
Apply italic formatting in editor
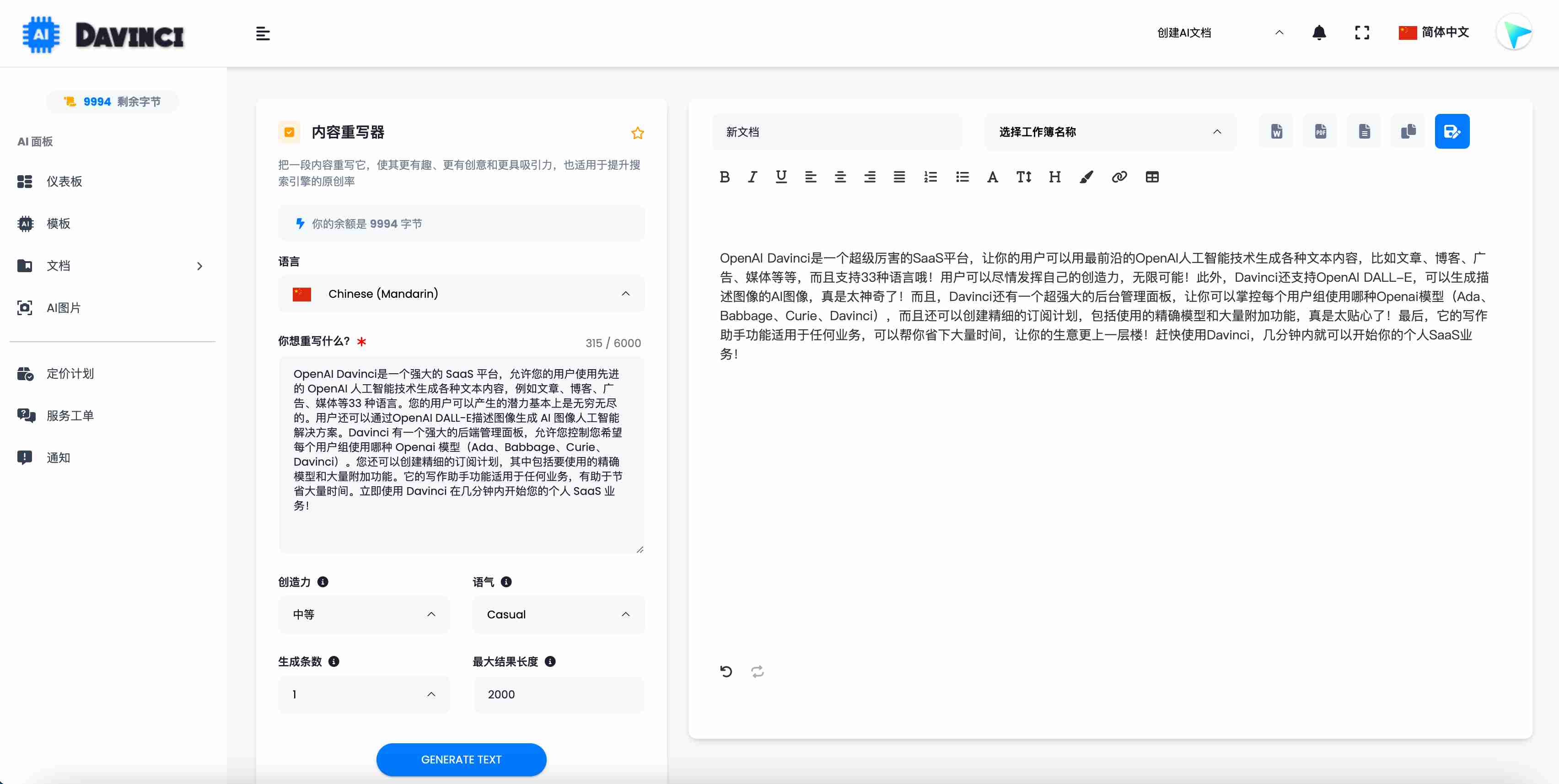pyautogui.click(x=752, y=177)
